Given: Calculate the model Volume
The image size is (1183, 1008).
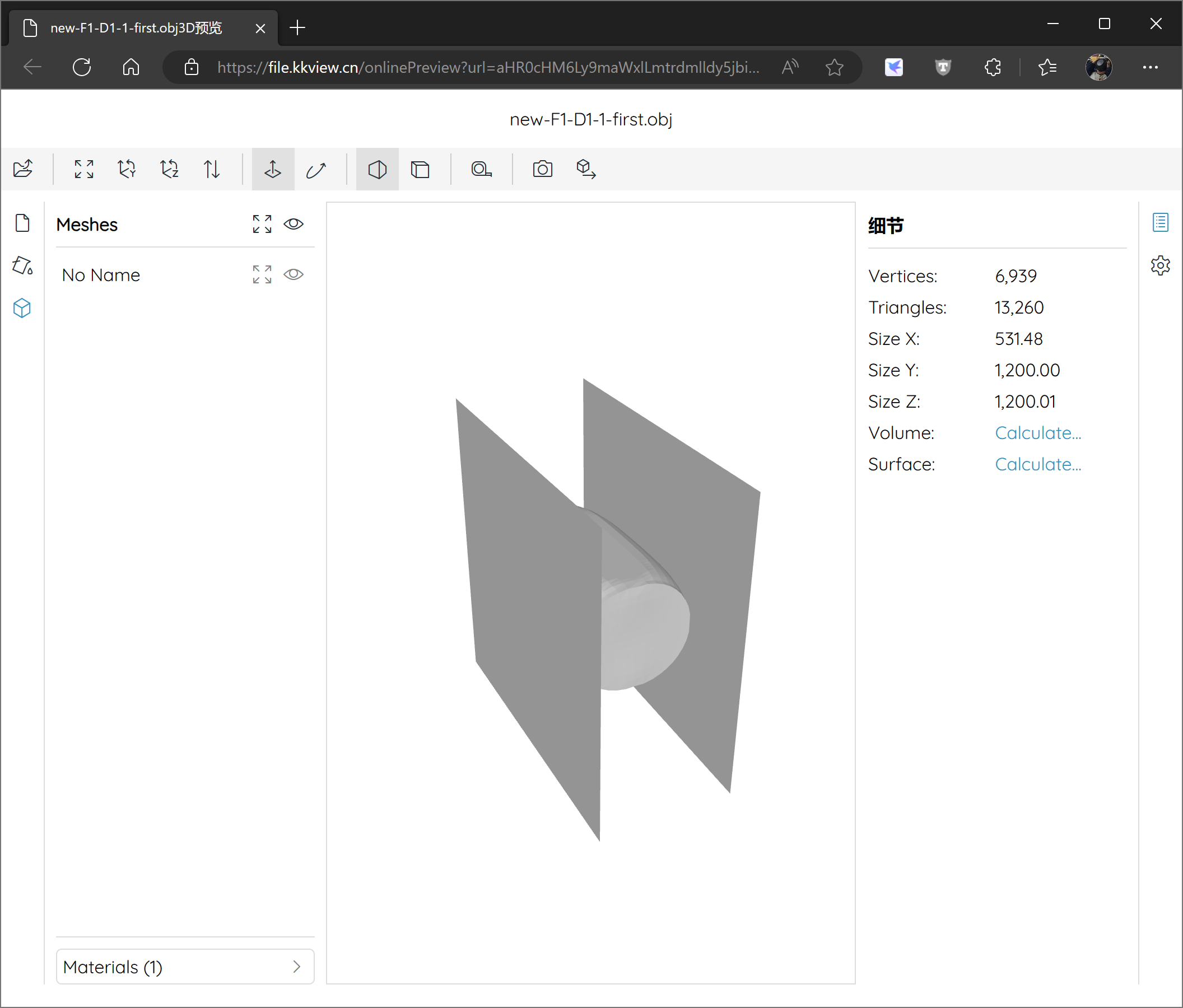Looking at the screenshot, I should point(1037,433).
